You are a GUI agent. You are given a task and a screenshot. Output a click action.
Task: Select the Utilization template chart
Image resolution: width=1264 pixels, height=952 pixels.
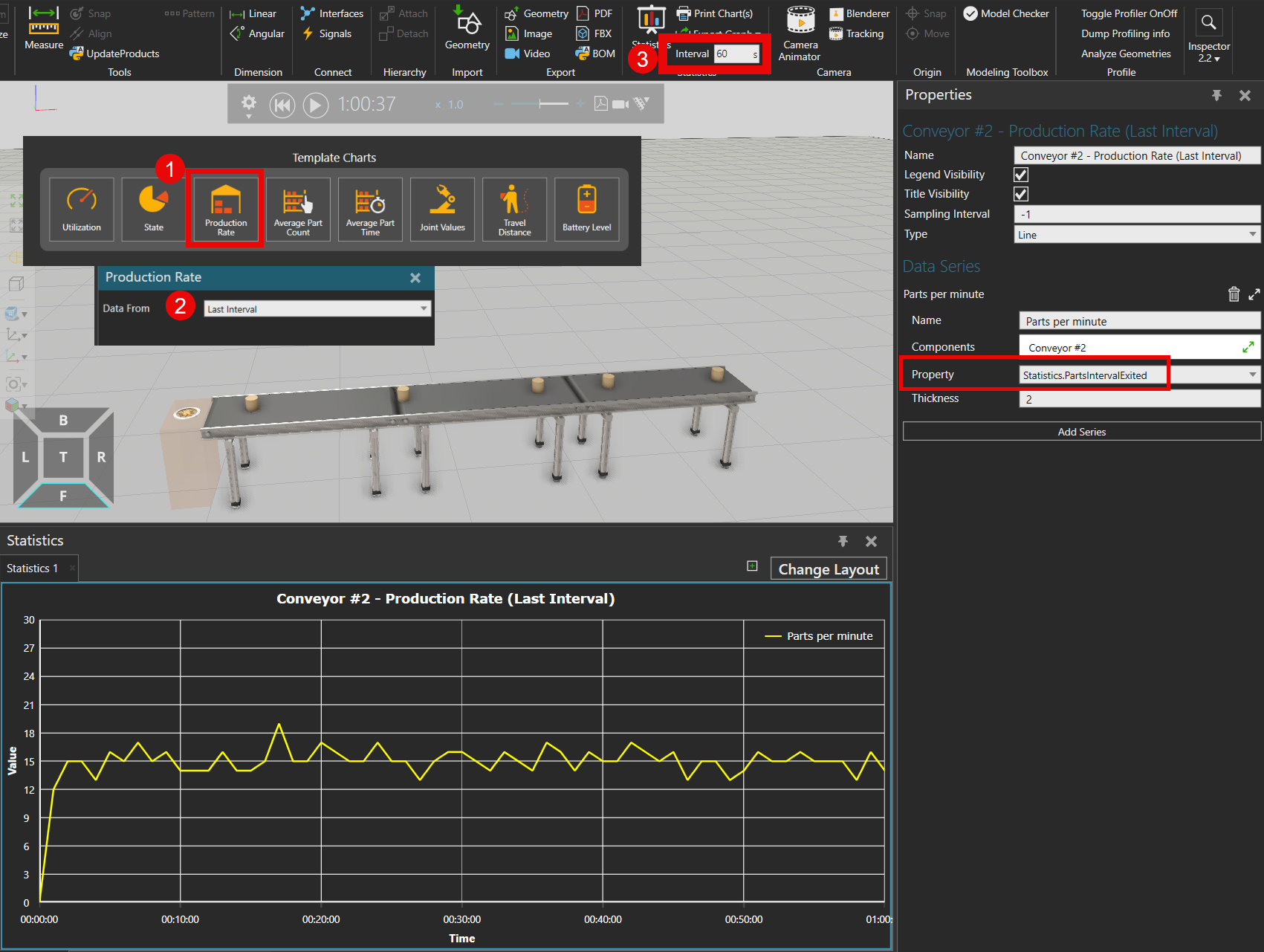pyautogui.click(x=82, y=209)
